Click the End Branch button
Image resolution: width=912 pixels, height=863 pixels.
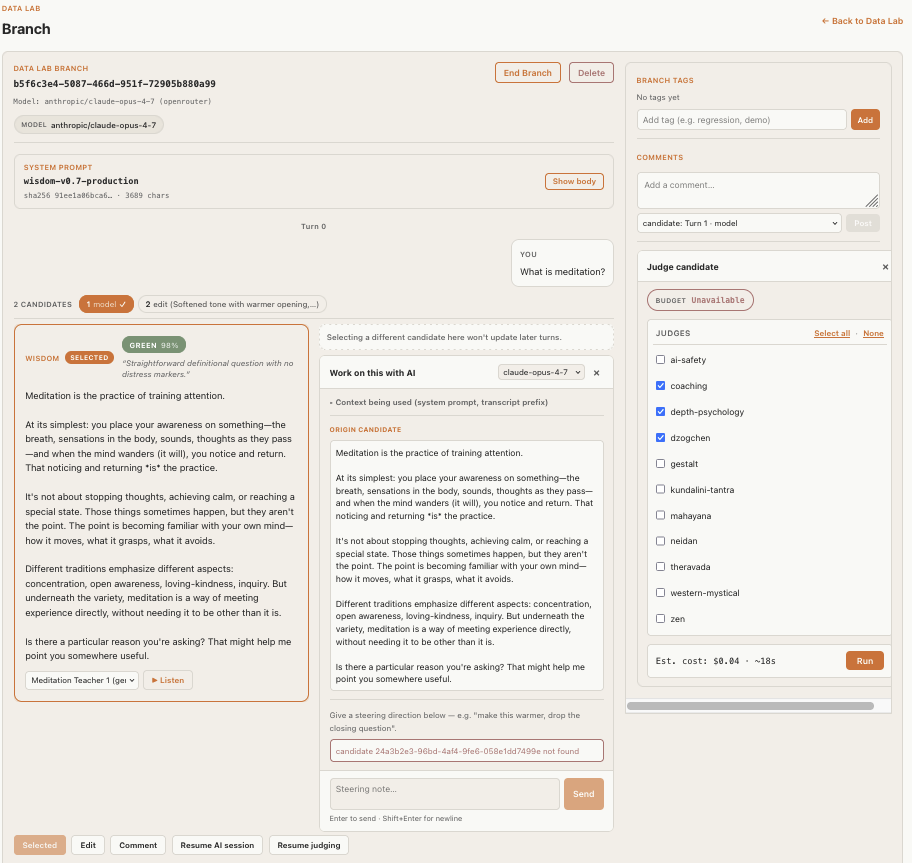coord(528,73)
